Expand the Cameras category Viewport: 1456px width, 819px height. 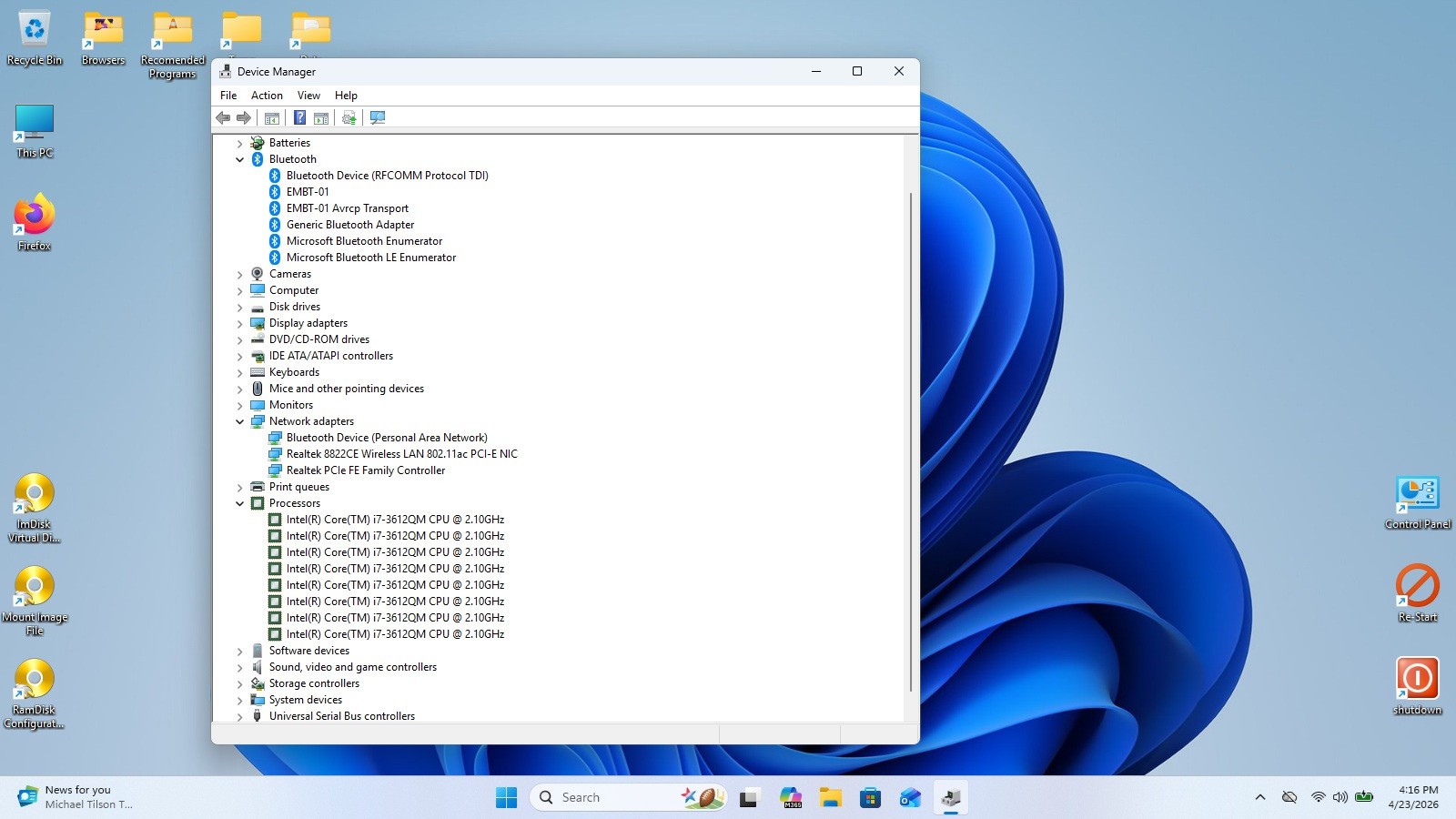[240, 275]
